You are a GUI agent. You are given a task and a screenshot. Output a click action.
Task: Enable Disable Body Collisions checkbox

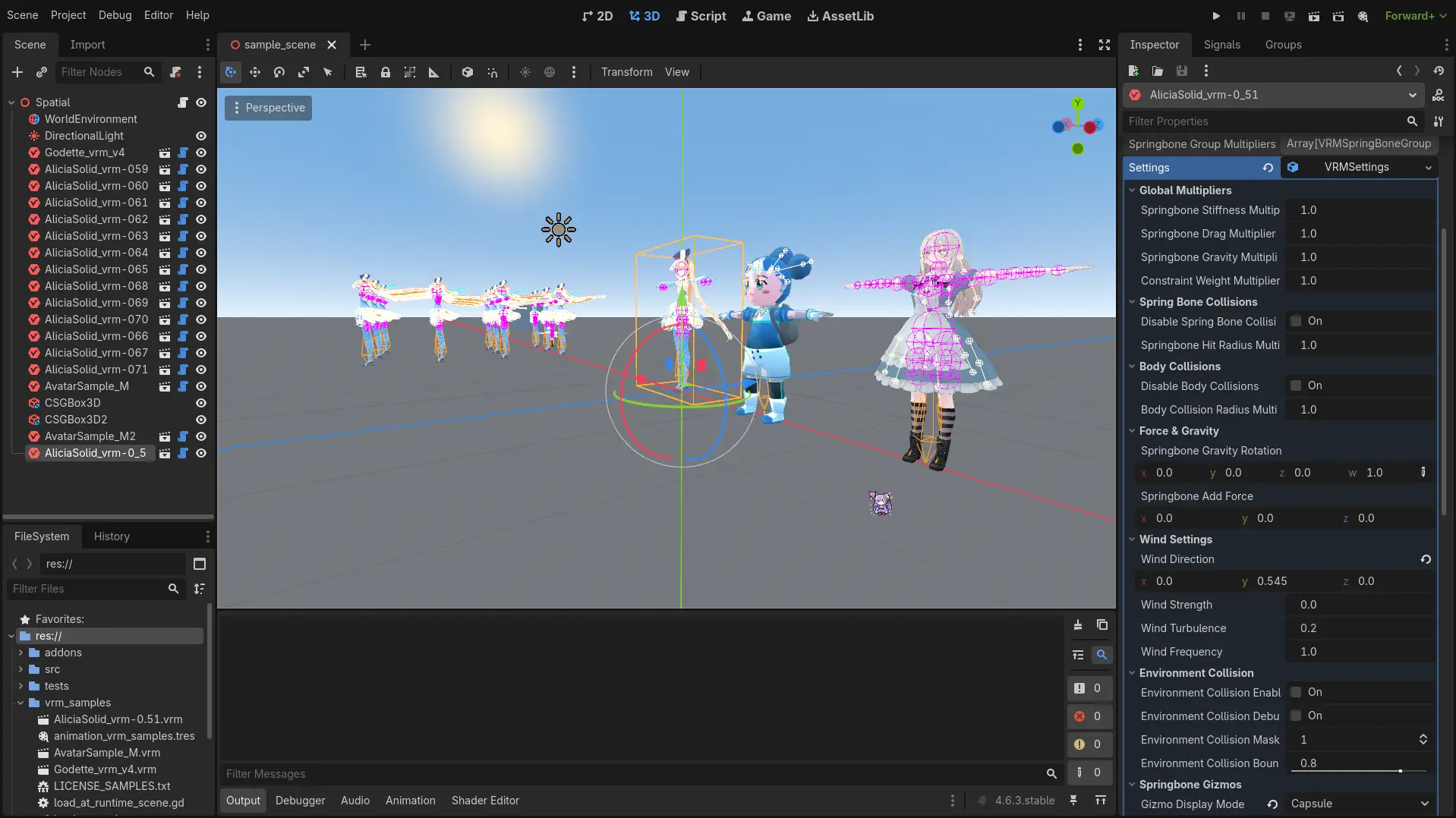[1296, 386]
